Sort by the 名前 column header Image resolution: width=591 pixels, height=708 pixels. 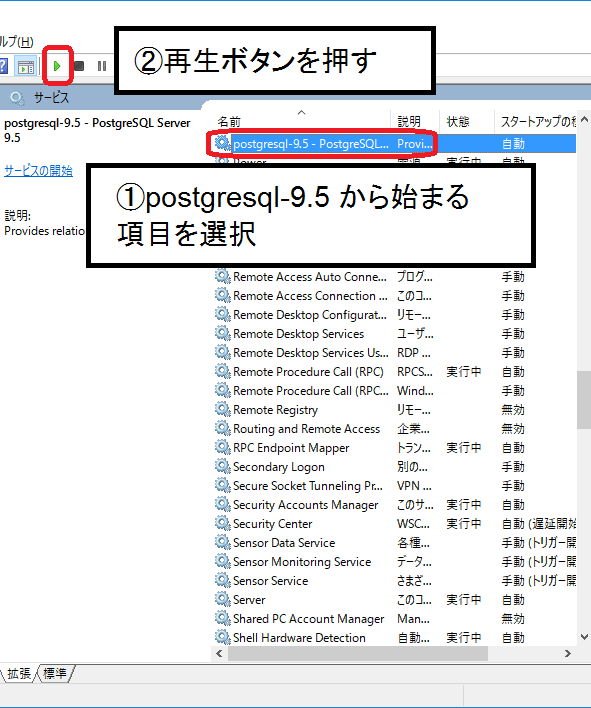[x=301, y=121]
